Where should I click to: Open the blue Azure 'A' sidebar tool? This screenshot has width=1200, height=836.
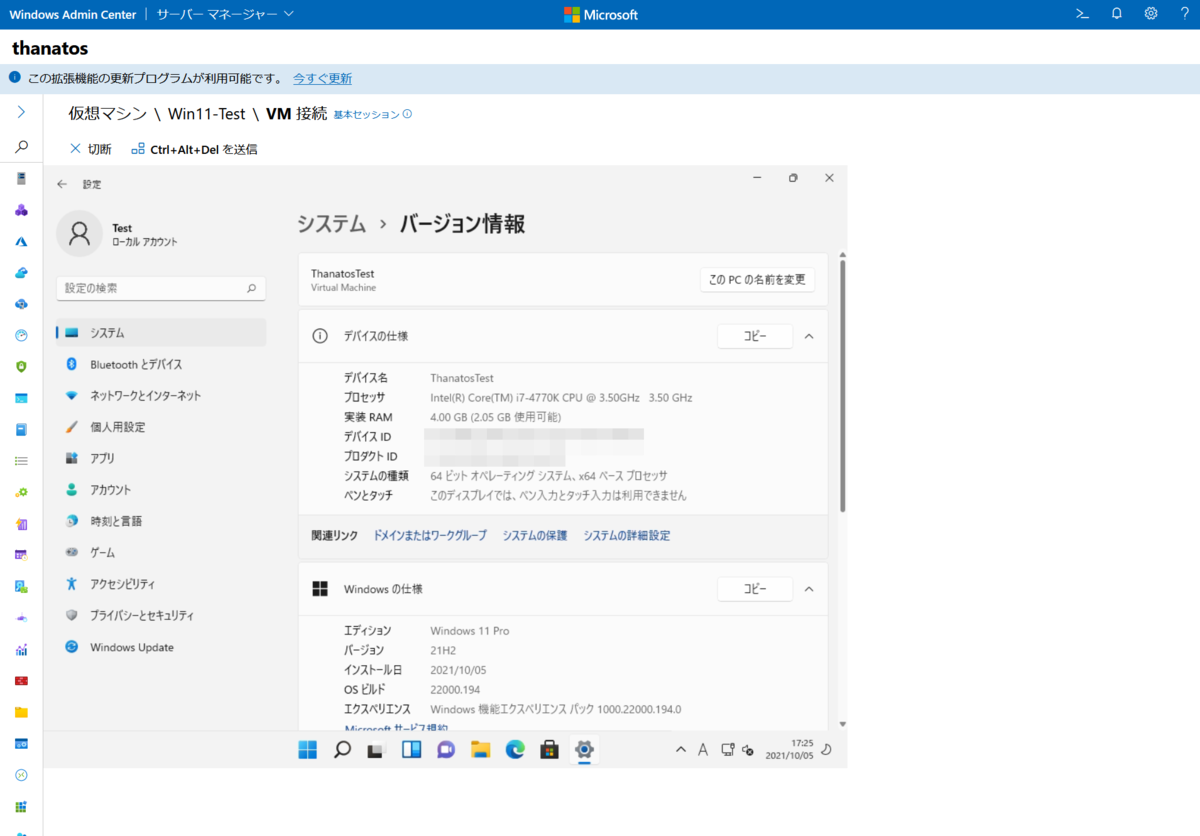(21, 241)
